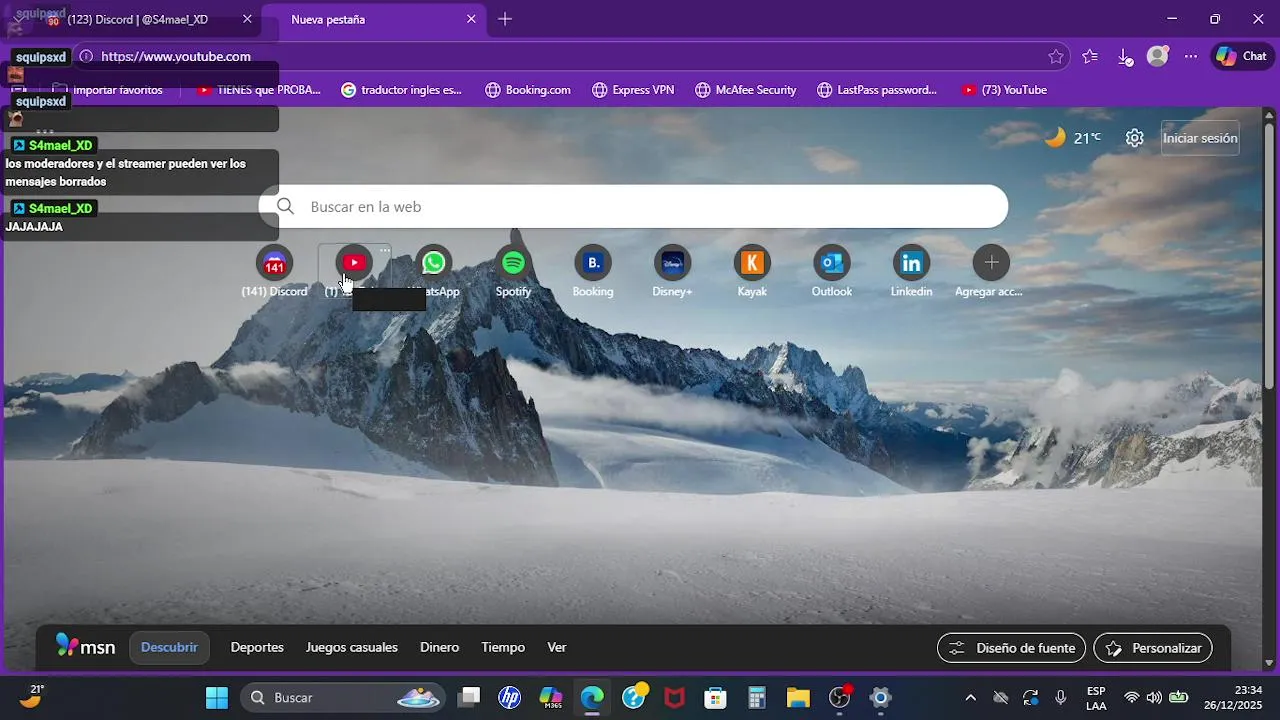Open the taskbar clock showing 23:34

click(1234, 697)
